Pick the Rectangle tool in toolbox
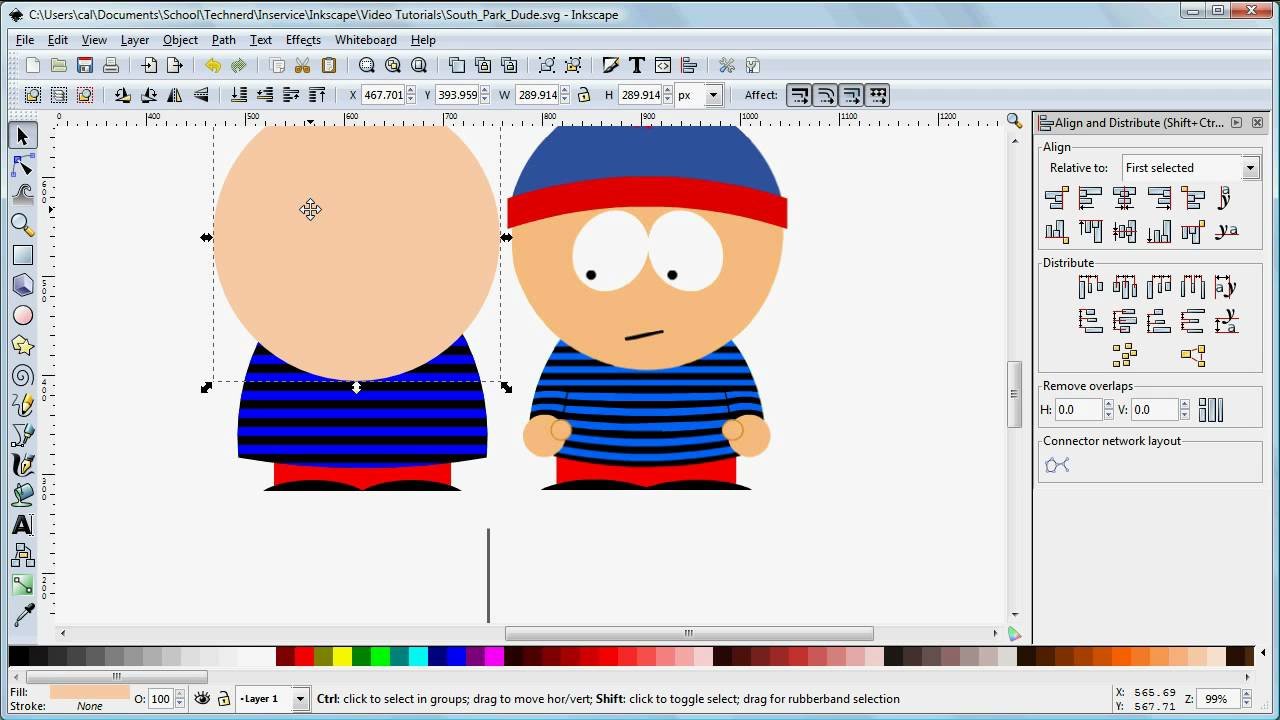Image resolution: width=1280 pixels, height=720 pixels. (x=22, y=256)
